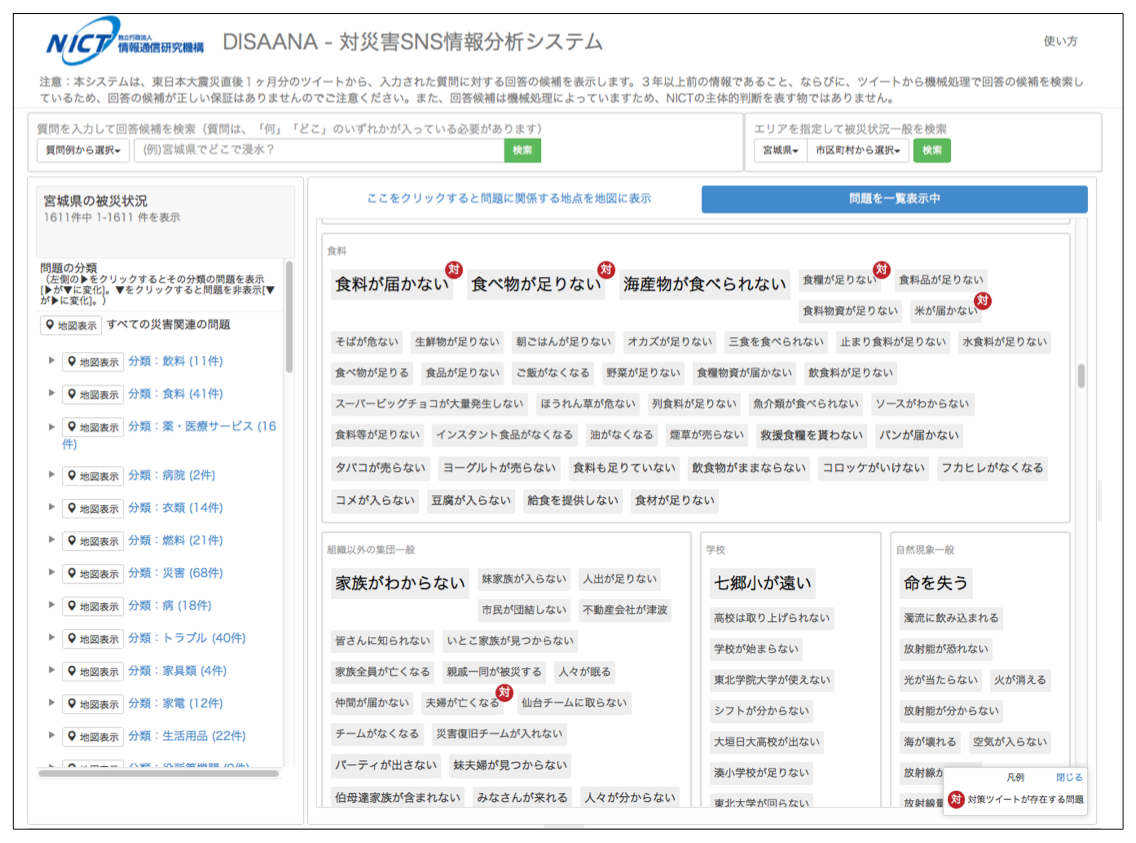The height and width of the screenshot is (843, 1136).
Task: Show map for 分類:病院
Action: (93, 476)
